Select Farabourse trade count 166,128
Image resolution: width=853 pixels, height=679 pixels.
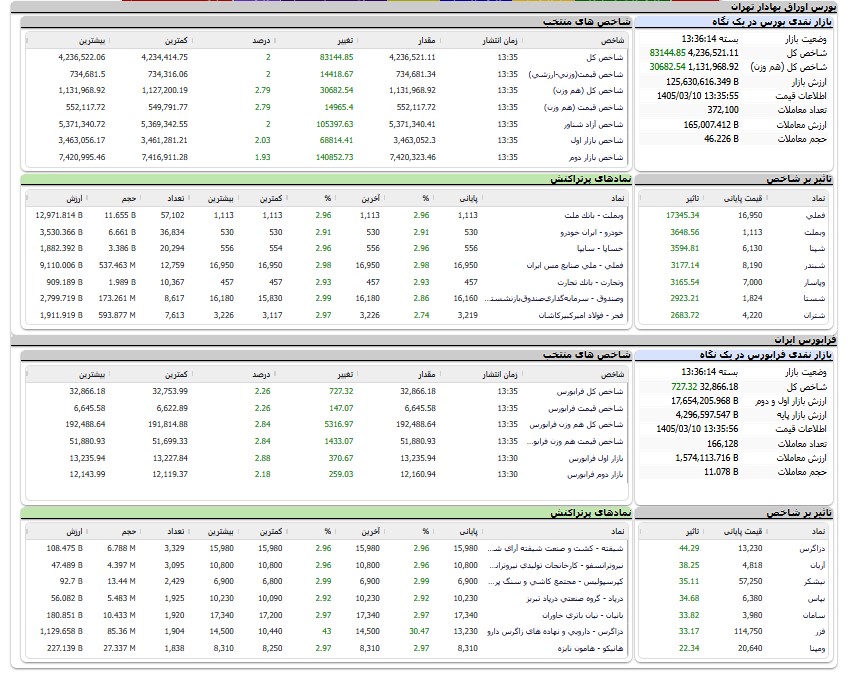[x=722, y=444]
